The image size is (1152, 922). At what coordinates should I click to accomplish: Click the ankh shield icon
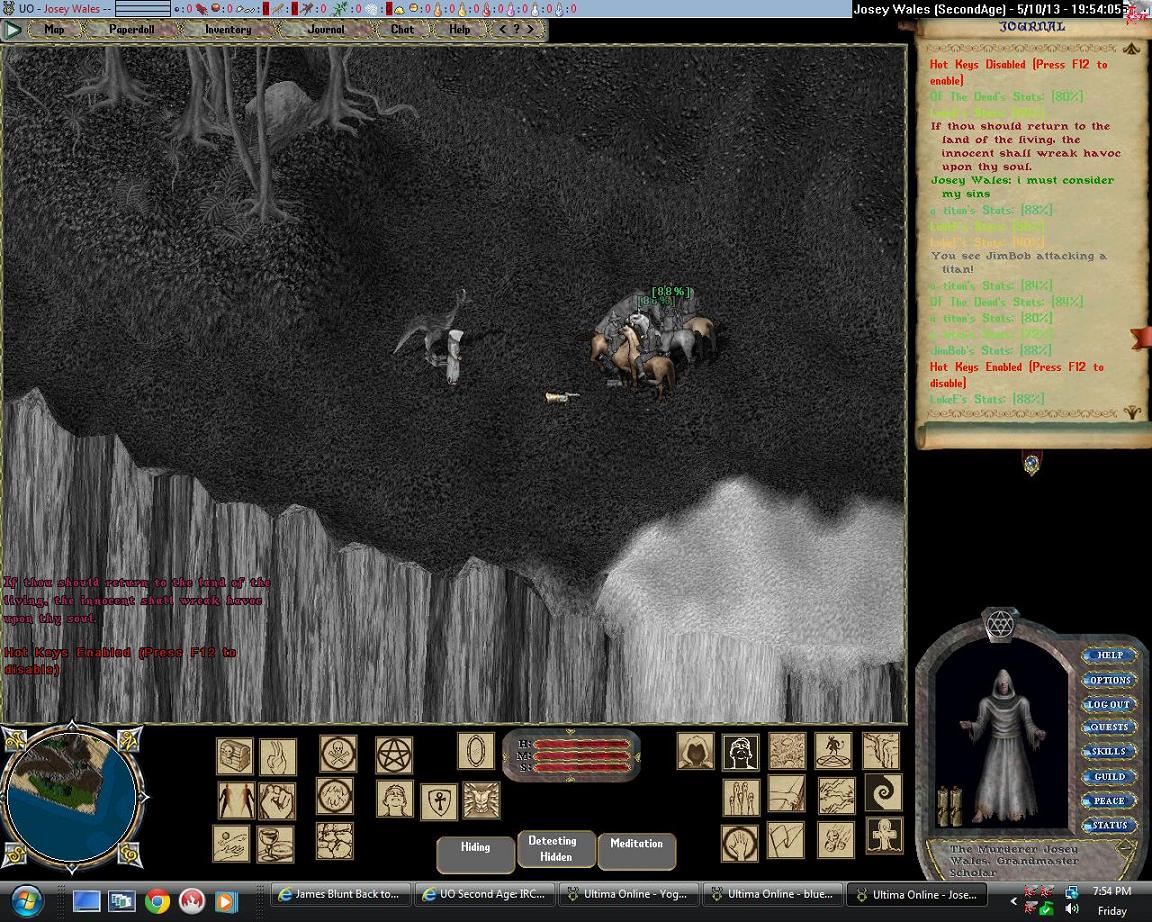pyautogui.click(x=438, y=801)
